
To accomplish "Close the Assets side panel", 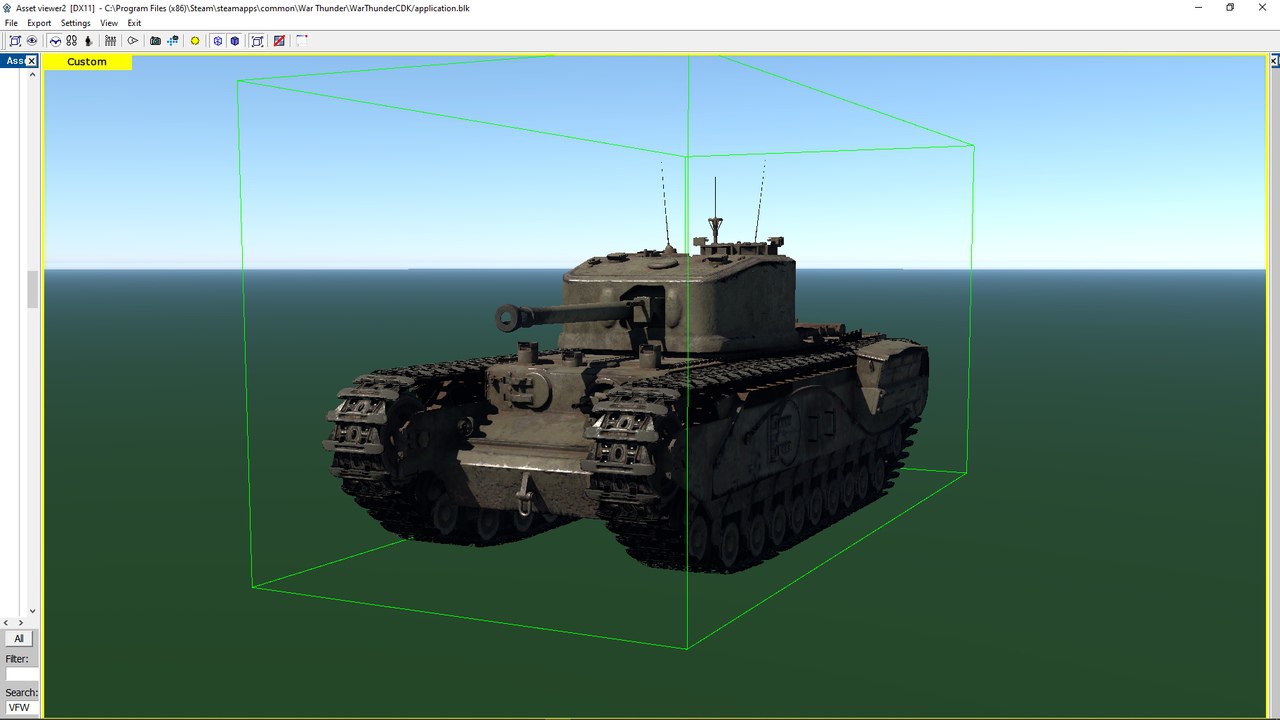I will 31,61.
